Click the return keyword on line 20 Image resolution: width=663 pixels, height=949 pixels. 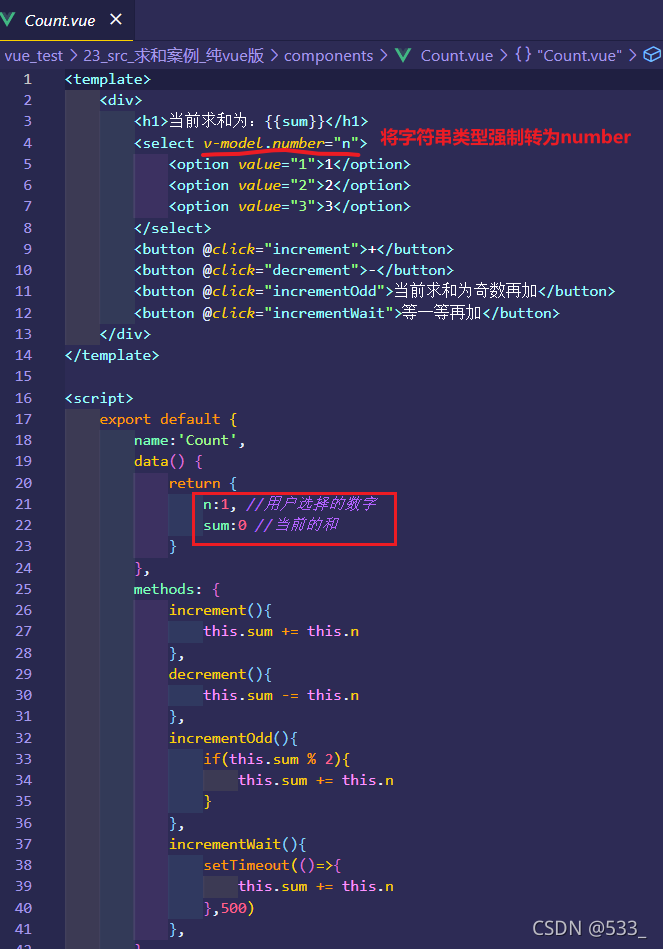pyautogui.click(x=194, y=484)
